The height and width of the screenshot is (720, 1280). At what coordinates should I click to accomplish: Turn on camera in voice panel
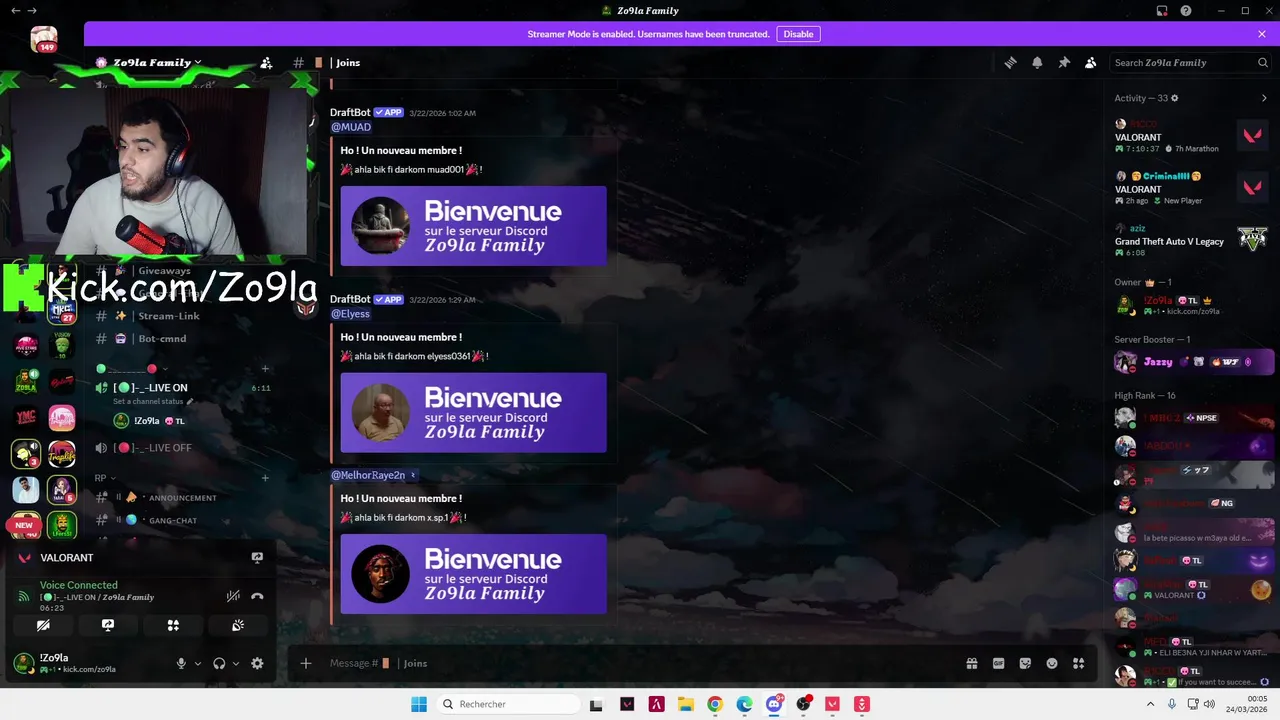(43, 625)
